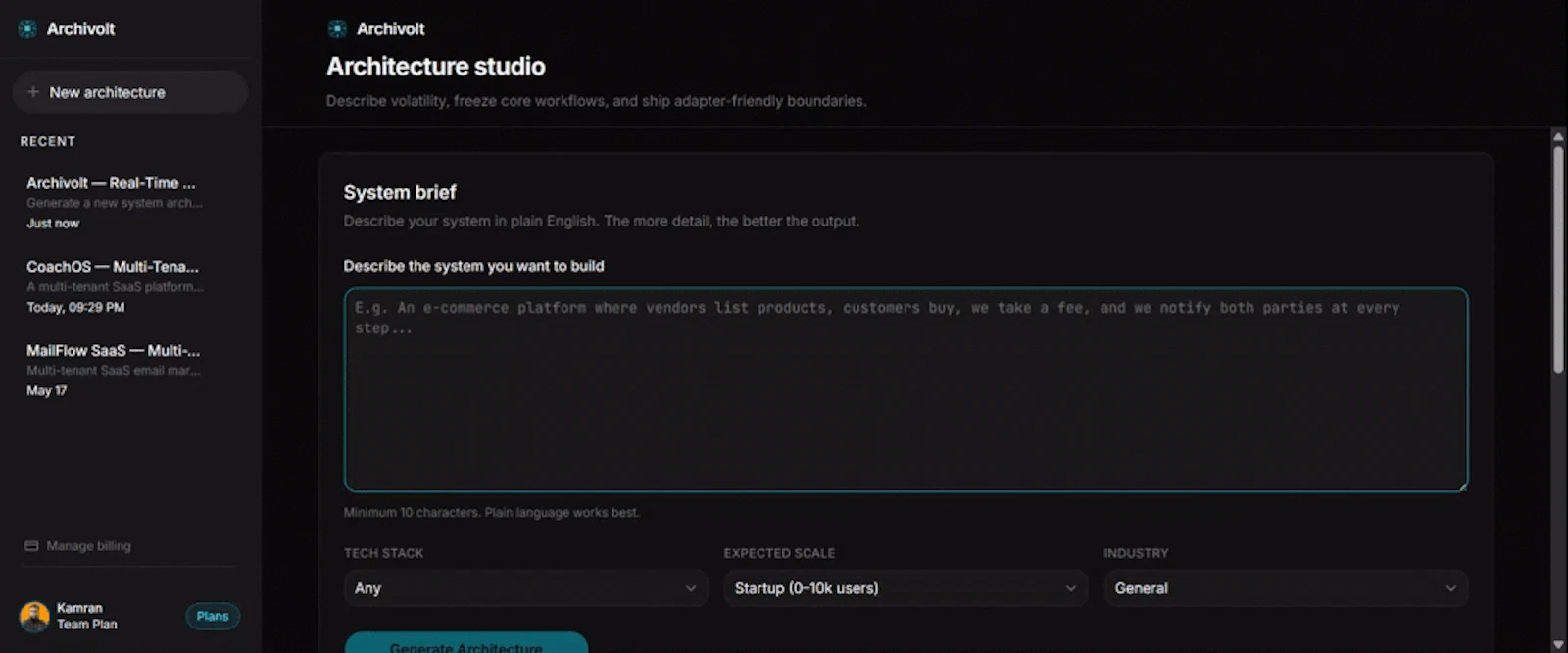This screenshot has width=1568, height=653.
Task: Click the 'May 17' date text
Action: (x=47, y=390)
